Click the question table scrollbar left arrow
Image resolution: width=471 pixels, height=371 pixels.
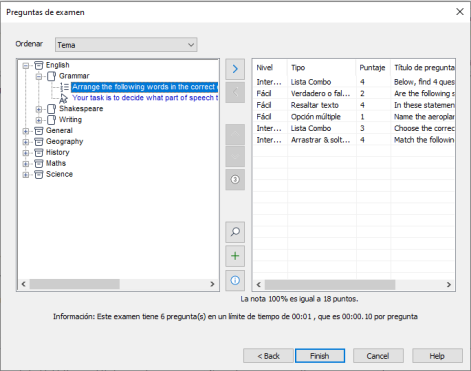[259, 285]
